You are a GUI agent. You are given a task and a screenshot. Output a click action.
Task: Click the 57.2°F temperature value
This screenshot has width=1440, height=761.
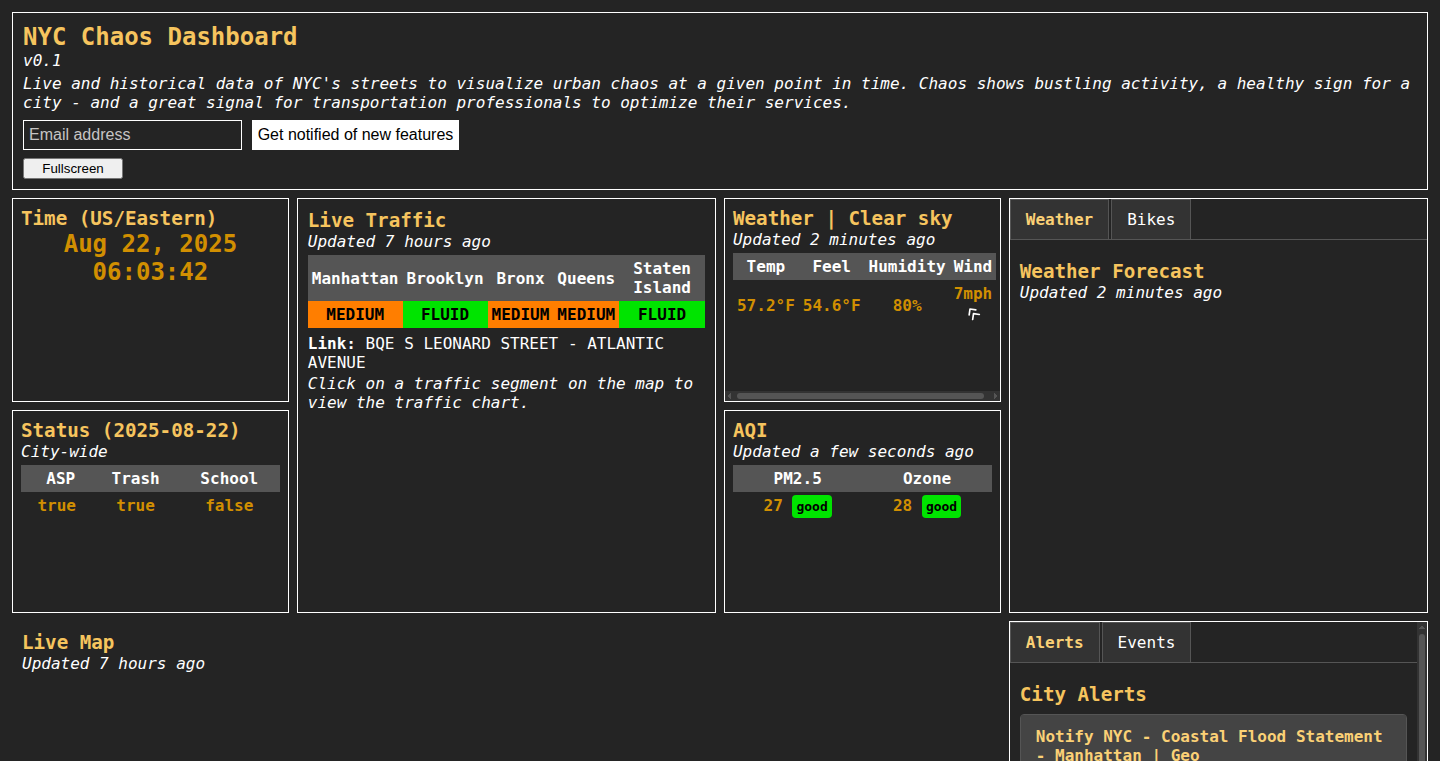point(766,305)
